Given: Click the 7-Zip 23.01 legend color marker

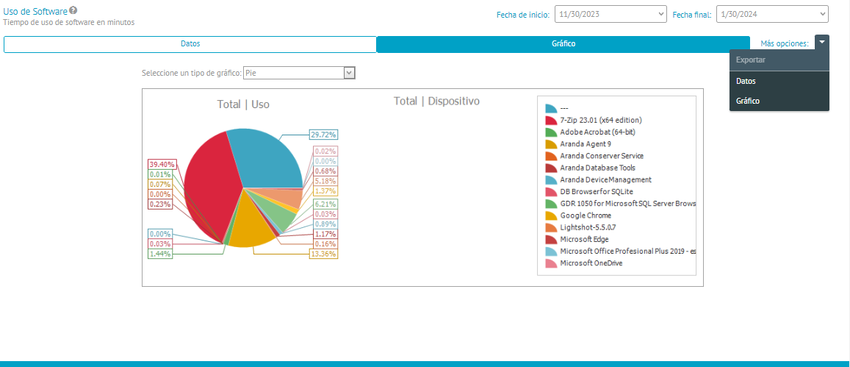Looking at the screenshot, I should coord(551,120).
